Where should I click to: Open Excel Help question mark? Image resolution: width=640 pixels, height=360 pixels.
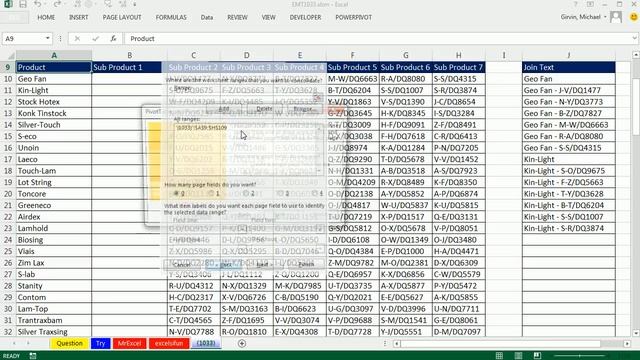click(575, 4)
